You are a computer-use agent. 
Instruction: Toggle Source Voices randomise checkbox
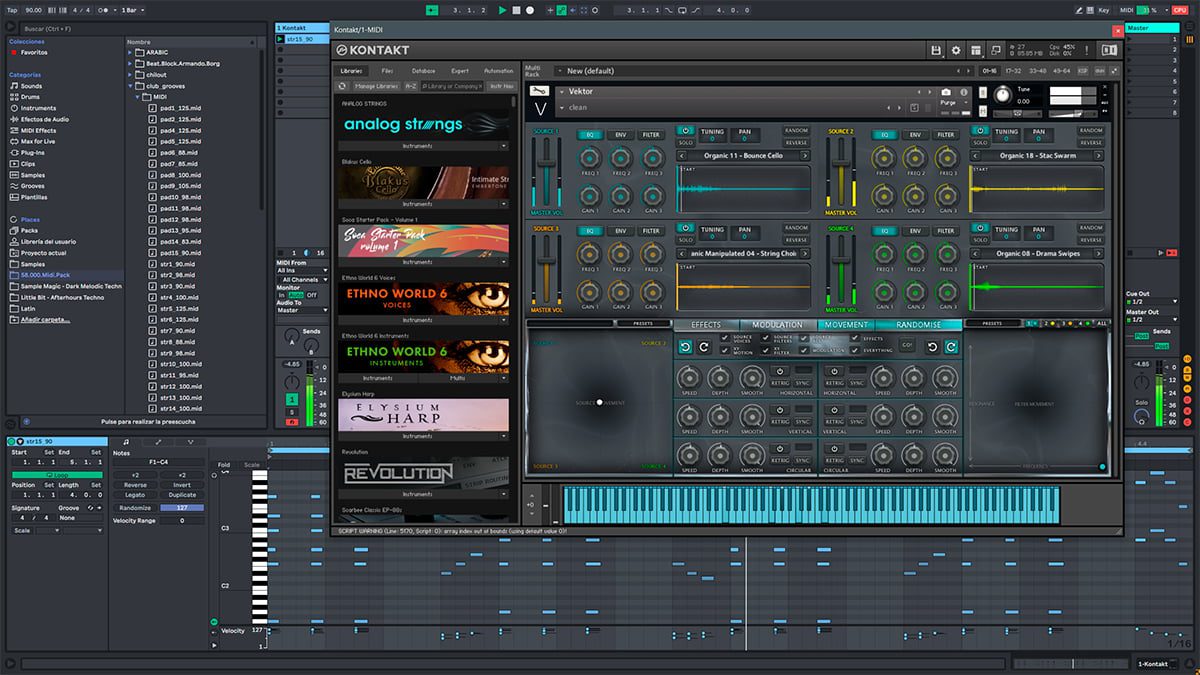(x=725, y=339)
